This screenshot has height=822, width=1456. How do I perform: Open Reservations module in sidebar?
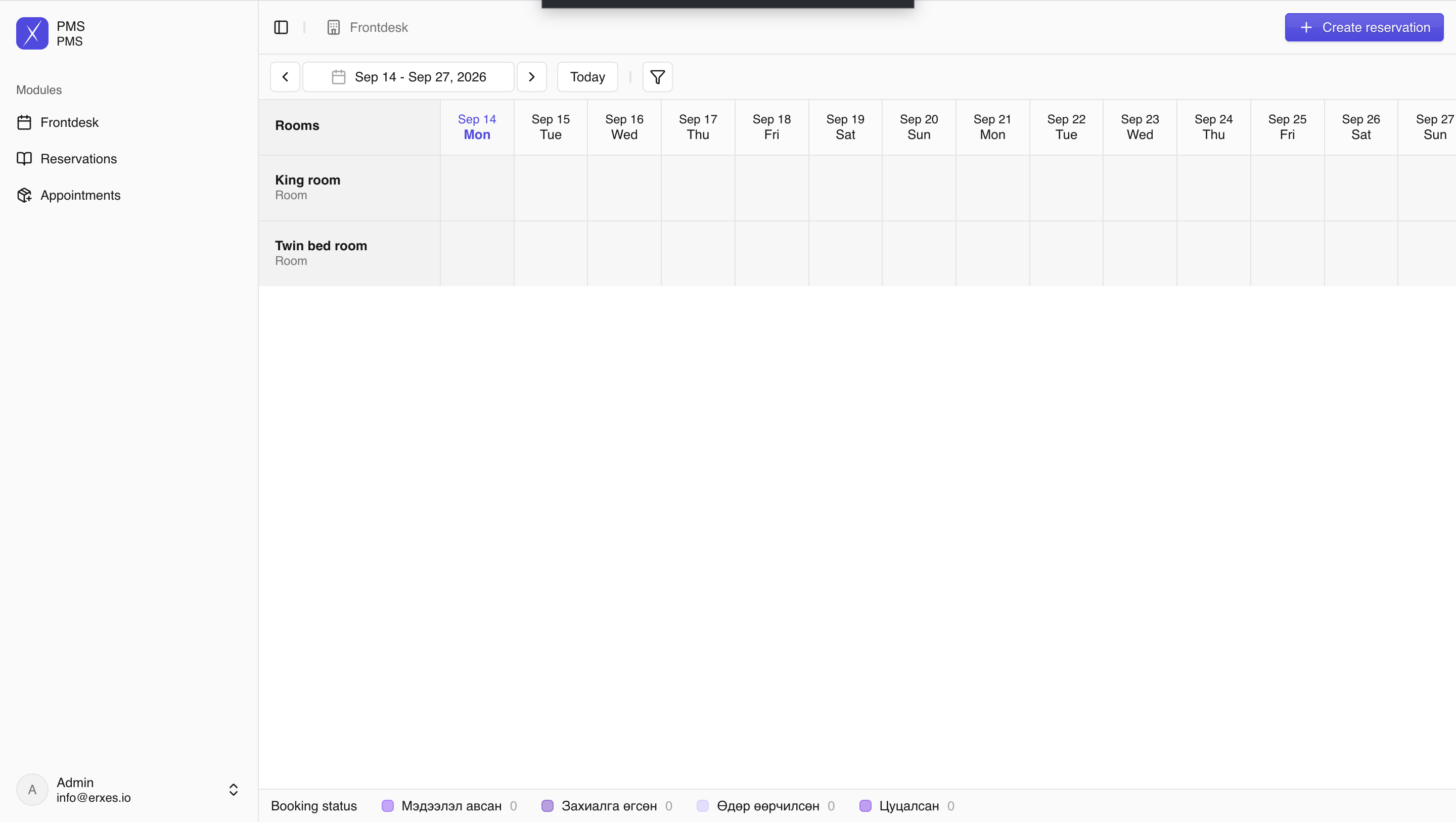tap(129, 159)
